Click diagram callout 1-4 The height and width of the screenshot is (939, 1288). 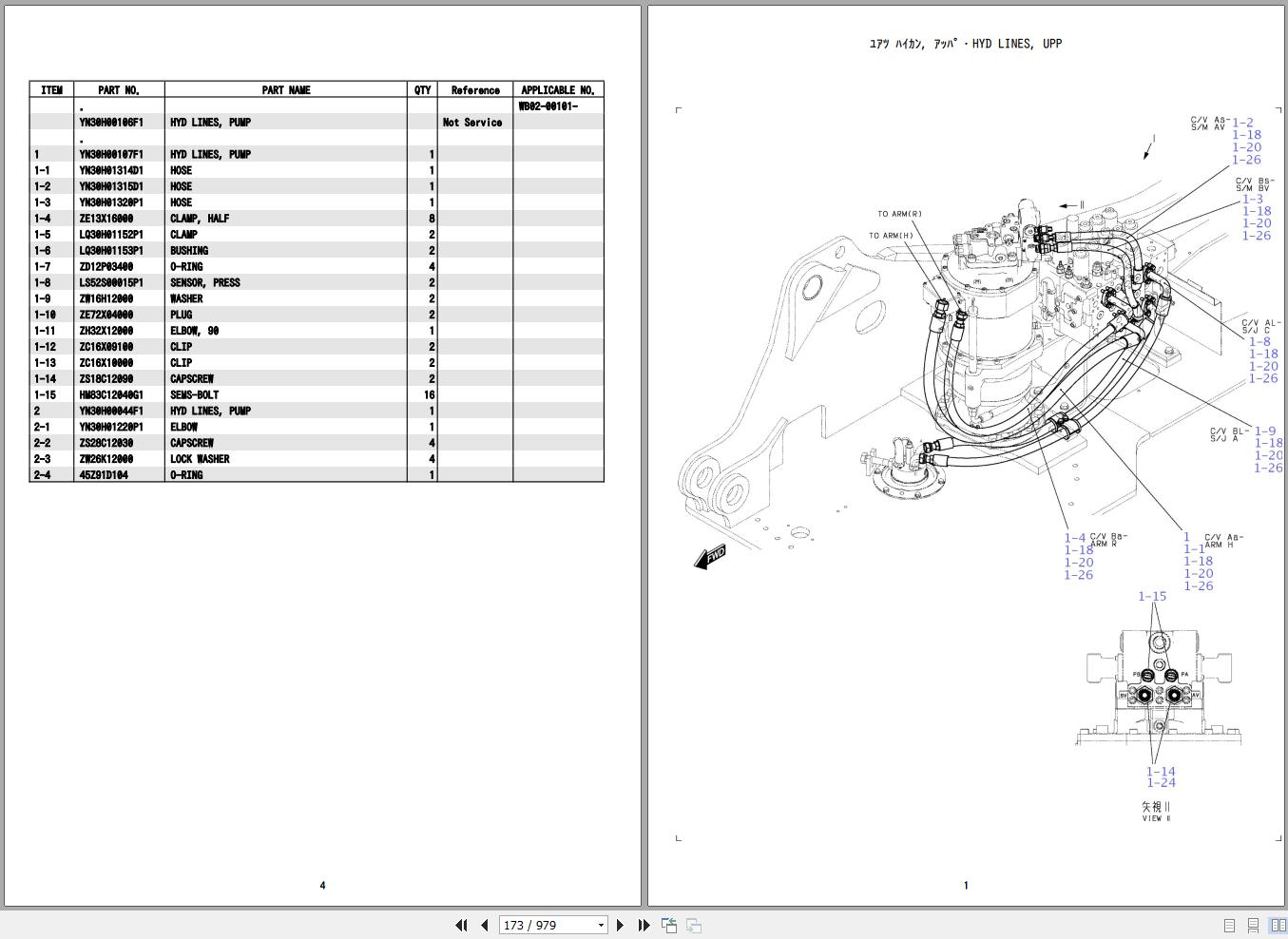[x=1075, y=538]
